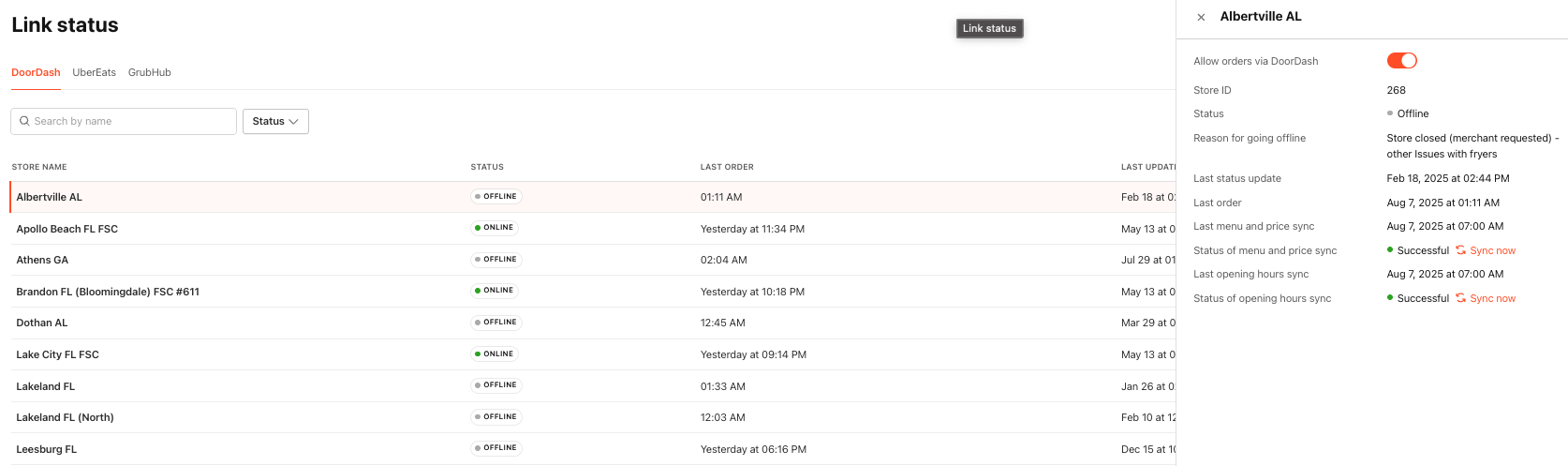Click last order Yesterday at 11:34 PM
Screen dimensions: 1568x466
pos(752,229)
